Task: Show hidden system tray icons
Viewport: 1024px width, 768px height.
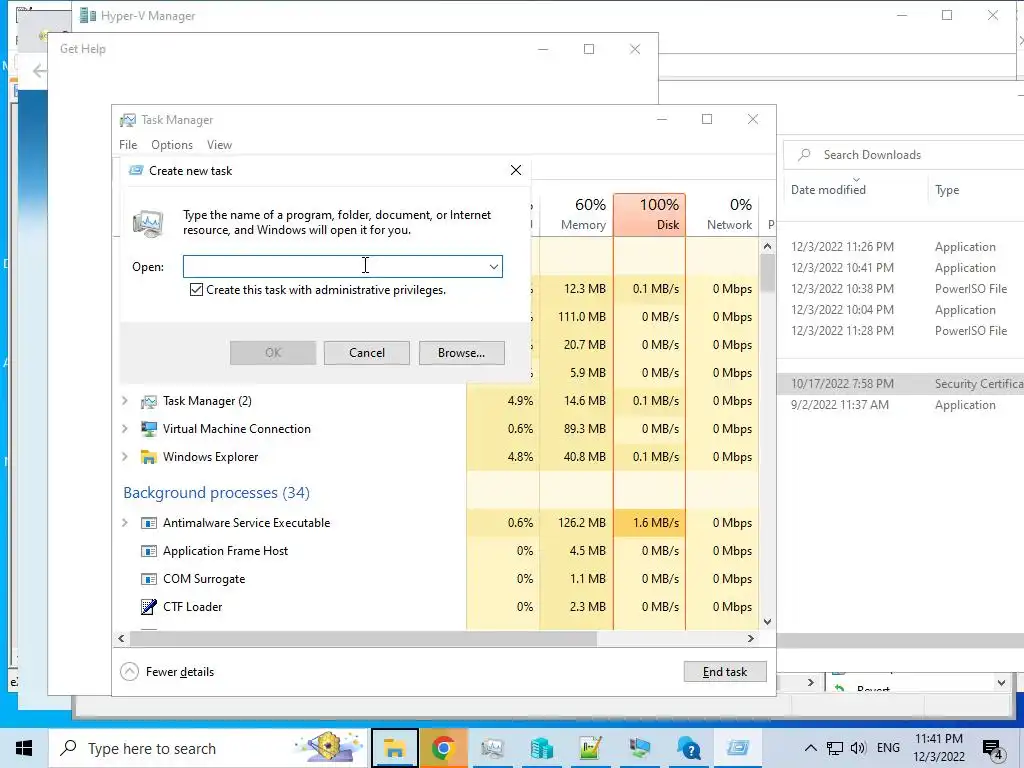Action: [x=810, y=748]
